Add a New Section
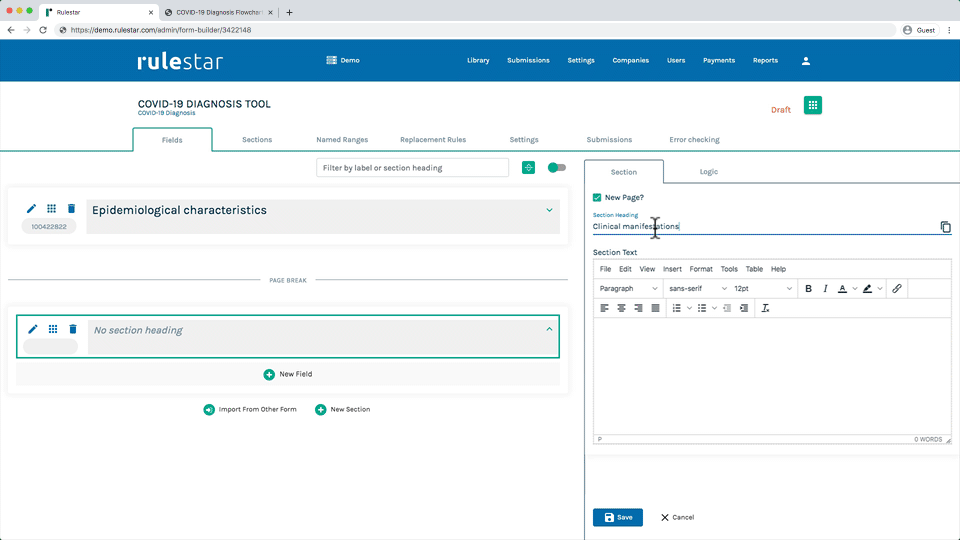This screenshot has width=960, height=540. click(342, 410)
